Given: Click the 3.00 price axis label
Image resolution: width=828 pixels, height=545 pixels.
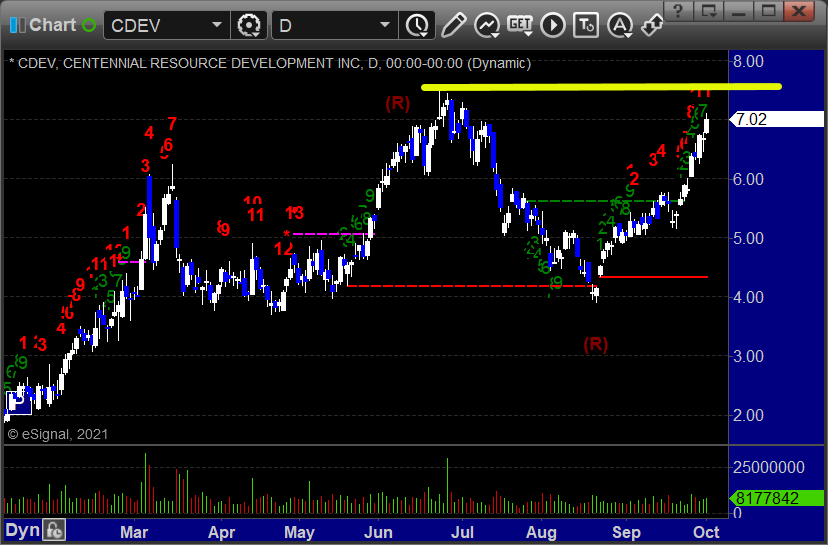Looking at the screenshot, I should point(748,356).
